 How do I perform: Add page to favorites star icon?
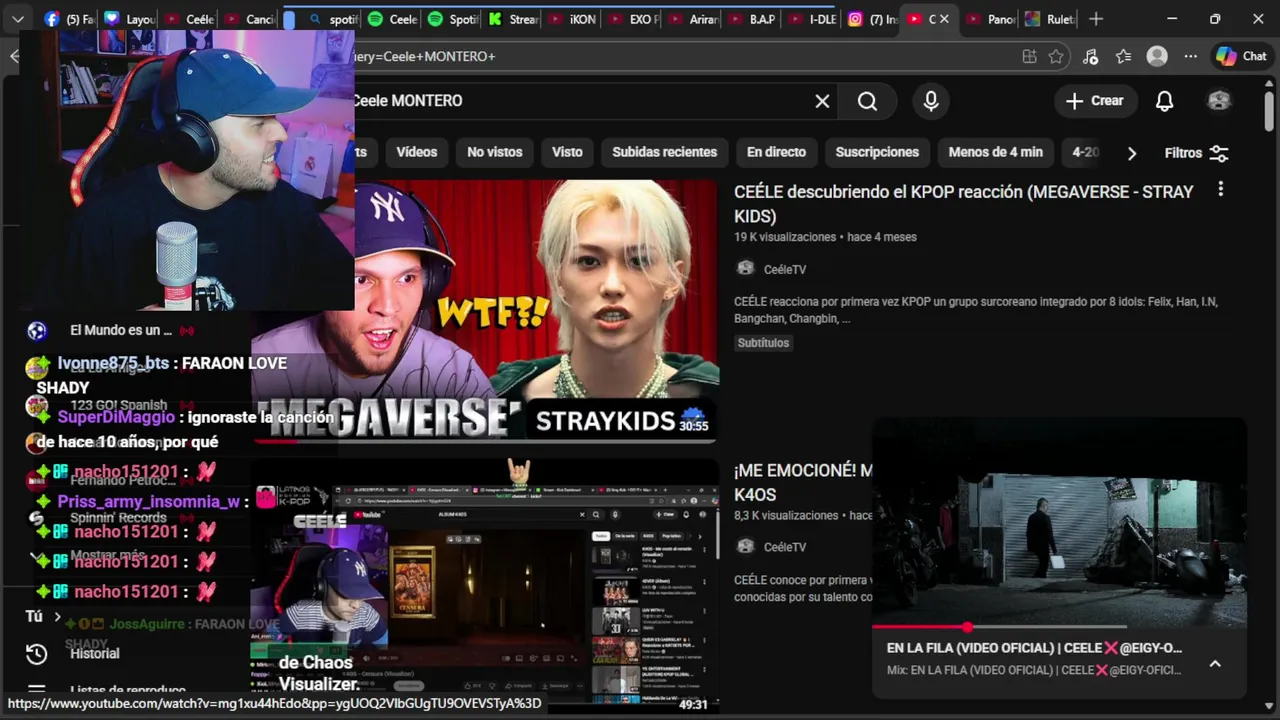1056,57
